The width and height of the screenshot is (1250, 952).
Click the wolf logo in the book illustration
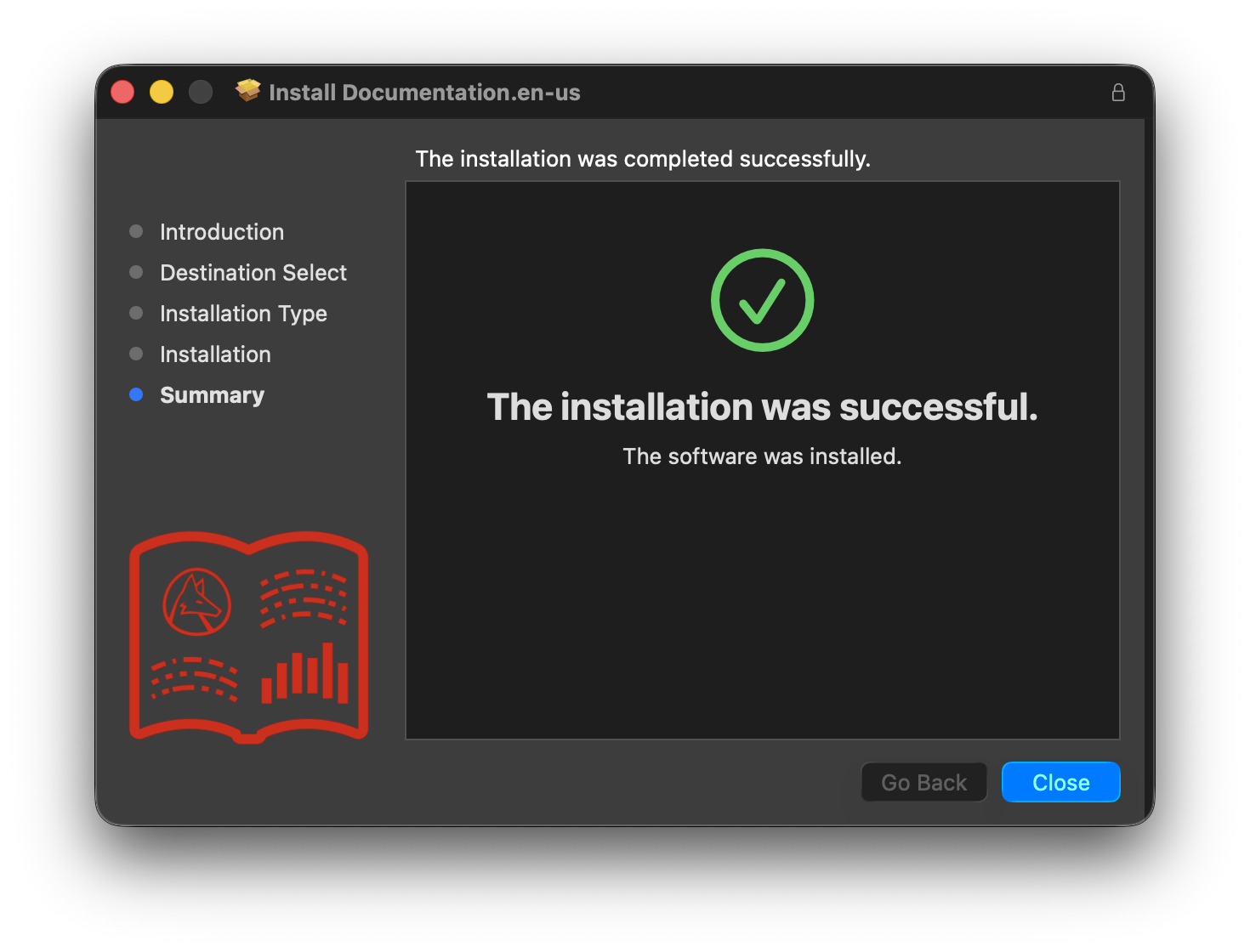pyautogui.click(x=197, y=602)
